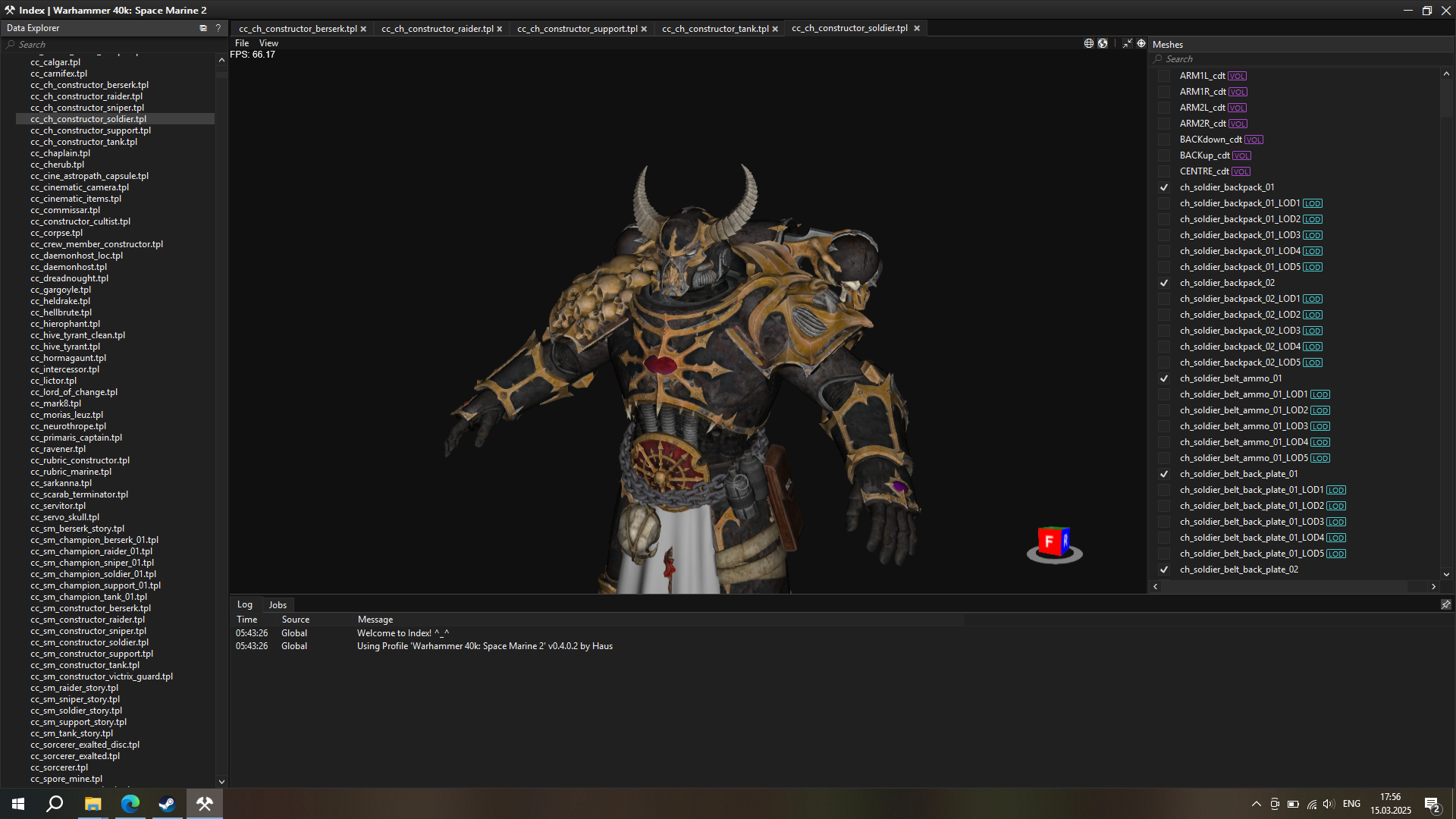Select cc_sm_constructor_tank.tpl in Data Explorer

pyautogui.click(x=85, y=665)
